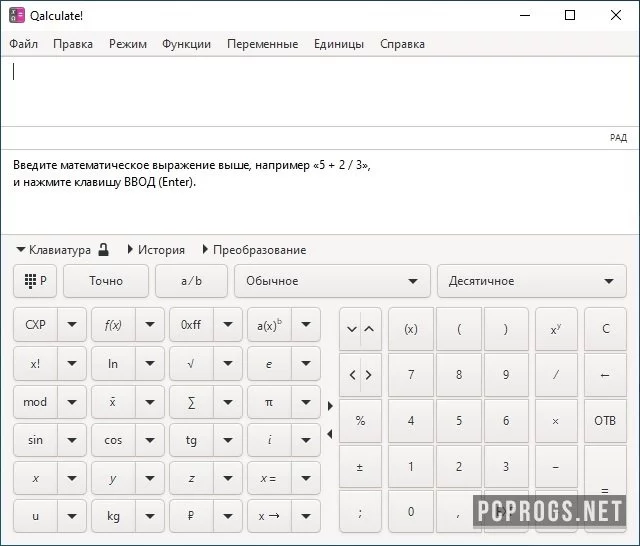640x546 pixels.
Task: Click the left-pointing keypad switch arrow
Action: 330,434
